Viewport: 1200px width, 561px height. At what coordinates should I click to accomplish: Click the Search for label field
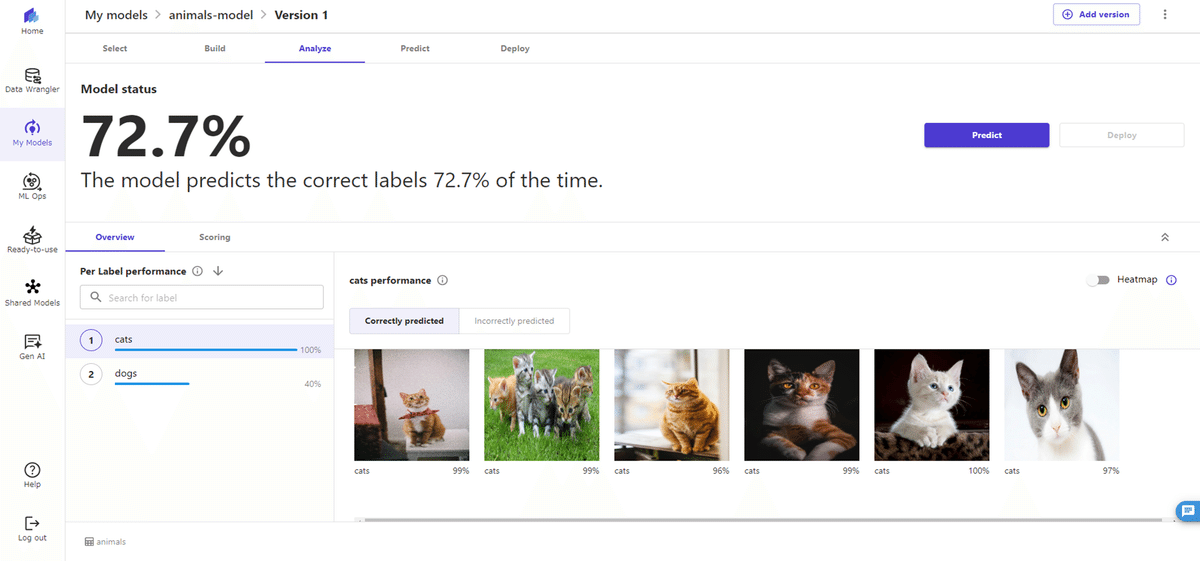click(202, 297)
